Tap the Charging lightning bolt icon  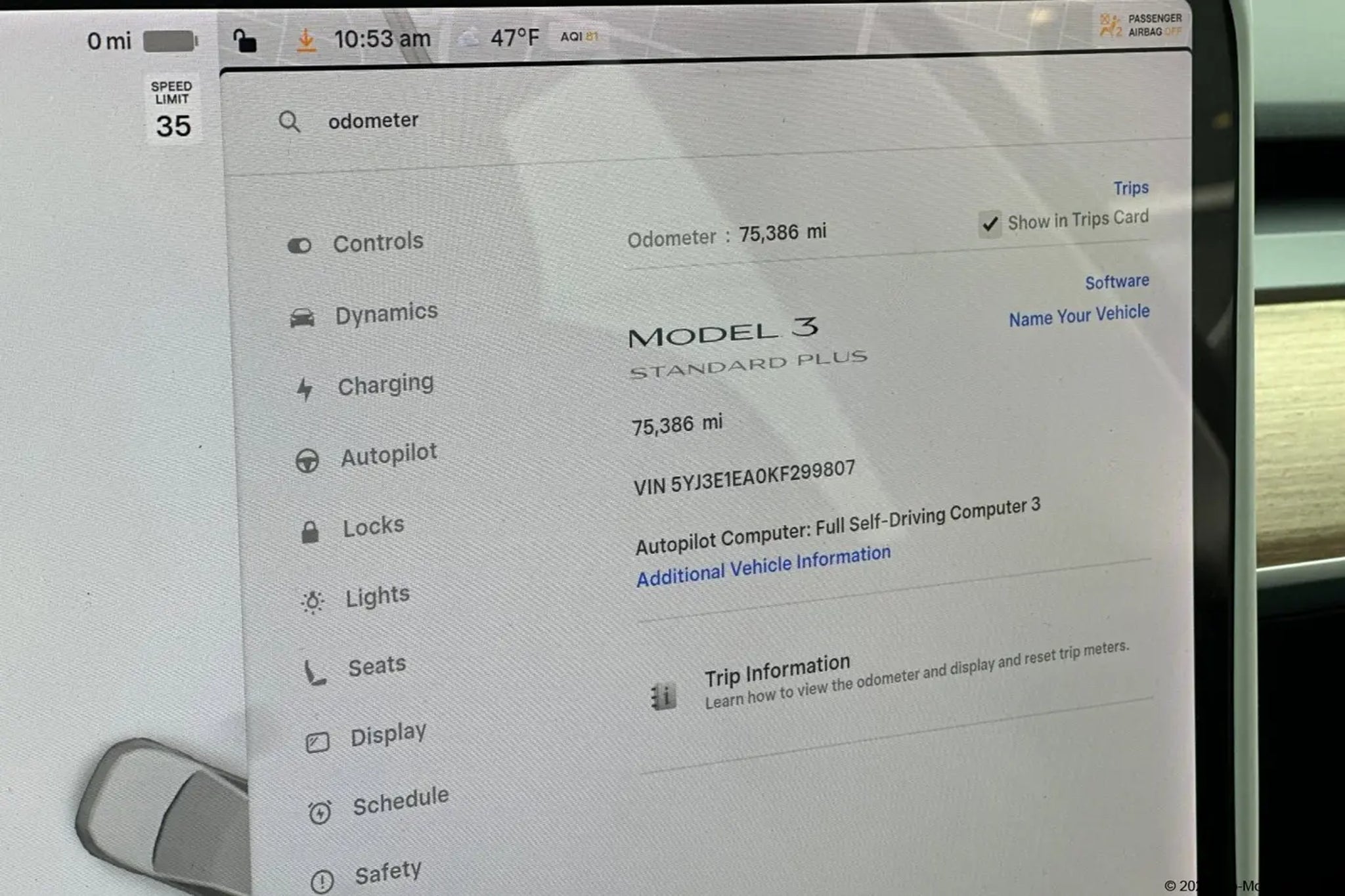click(304, 389)
